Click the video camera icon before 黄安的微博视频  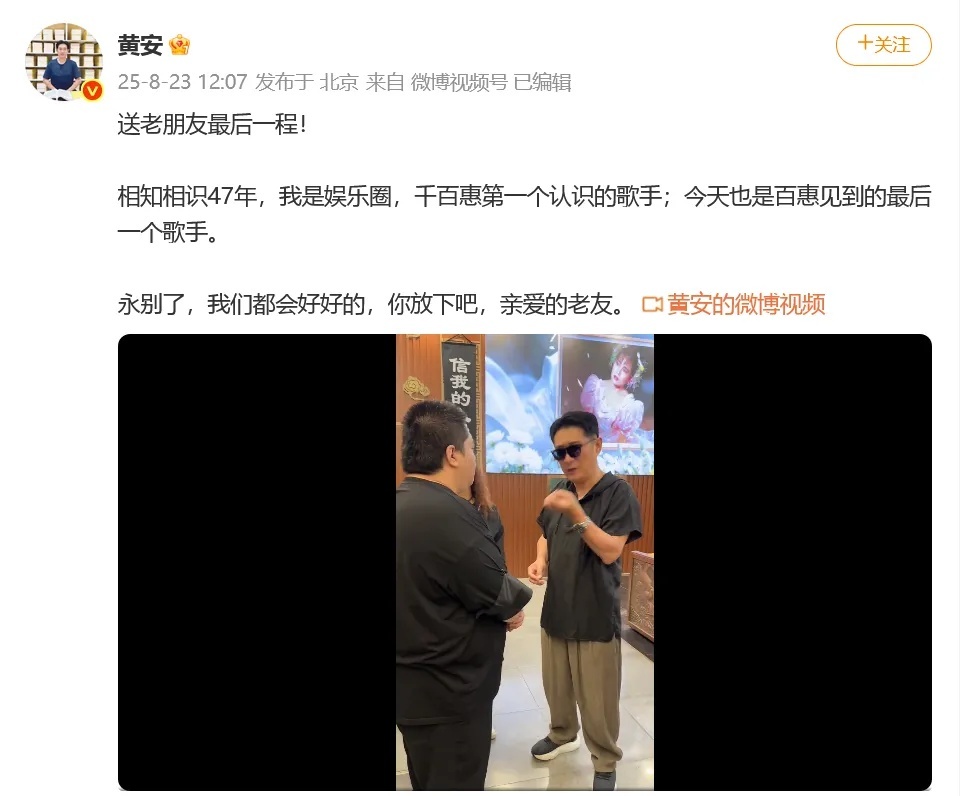pyautogui.click(x=653, y=304)
